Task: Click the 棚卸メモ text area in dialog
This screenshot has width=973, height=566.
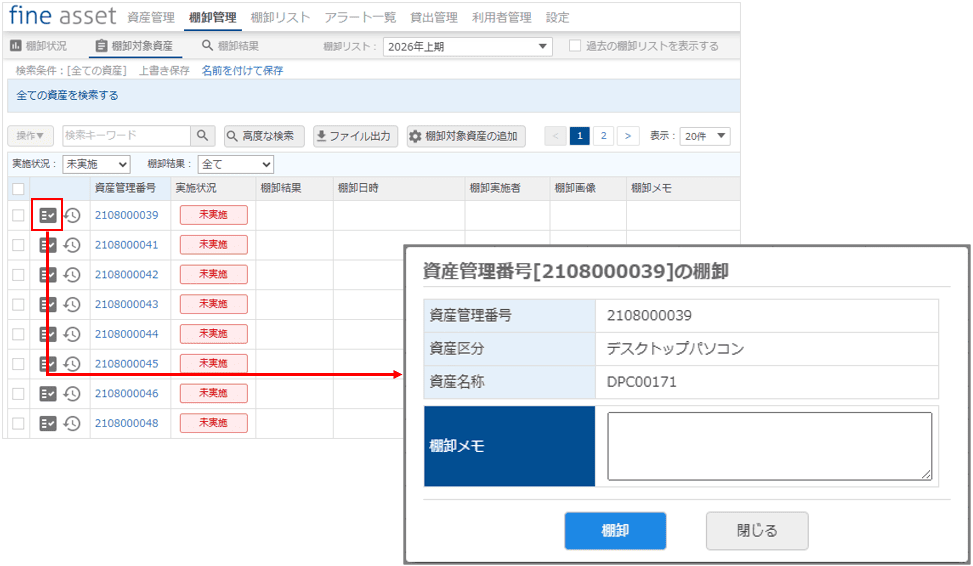Action: (769, 446)
